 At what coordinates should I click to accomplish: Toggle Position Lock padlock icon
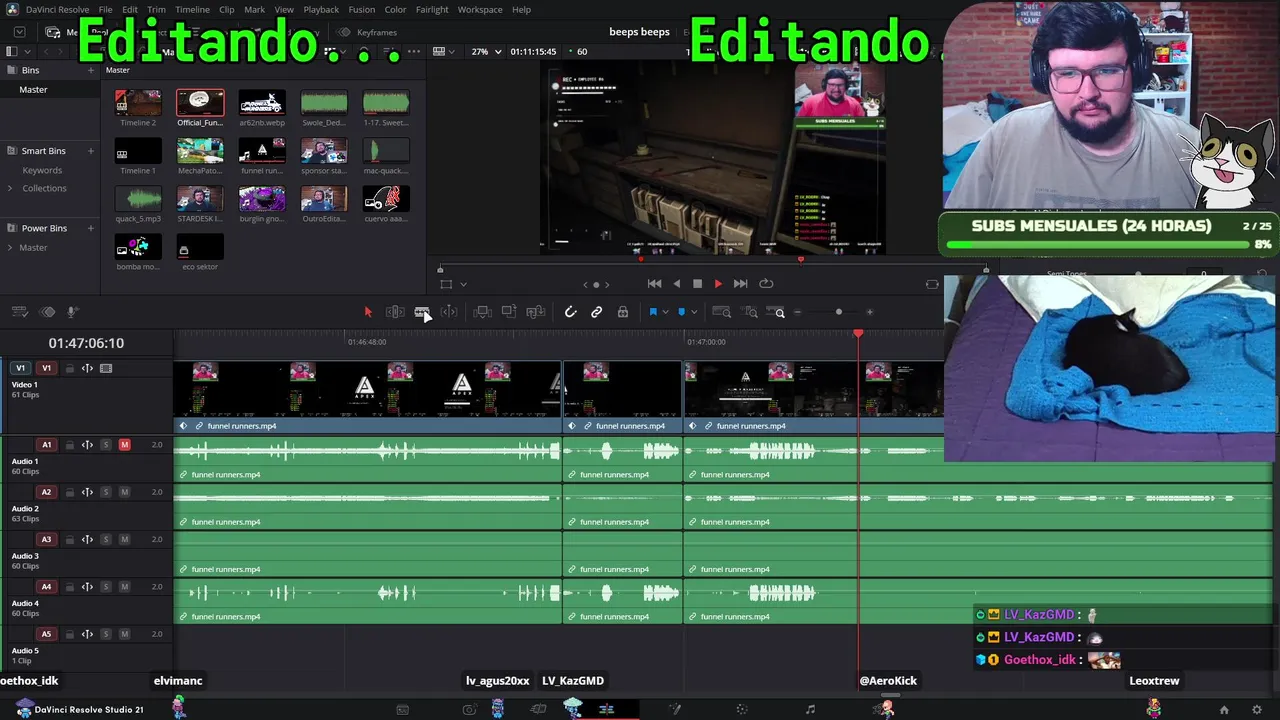pyautogui.click(x=623, y=312)
